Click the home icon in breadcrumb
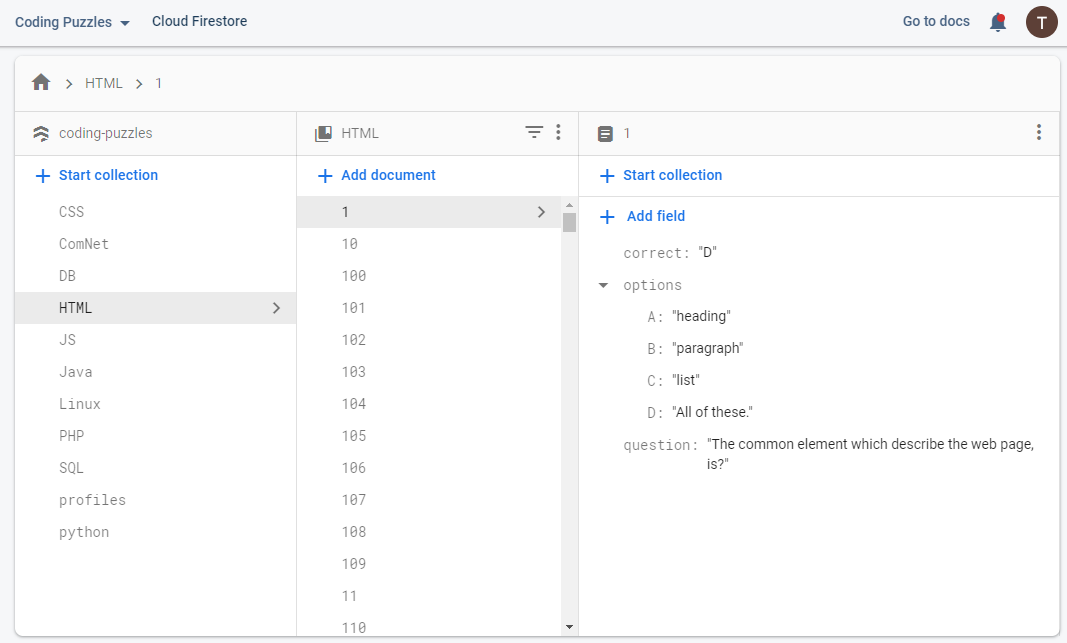This screenshot has height=643, width=1067. pyautogui.click(x=41, y=83)
